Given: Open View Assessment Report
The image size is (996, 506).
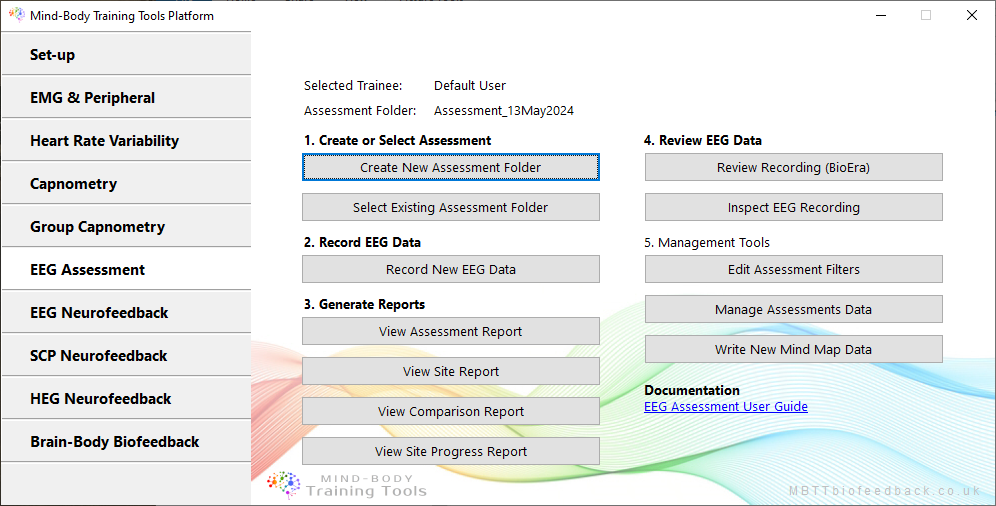Looking at the screenshot, I should coord(450,331).
